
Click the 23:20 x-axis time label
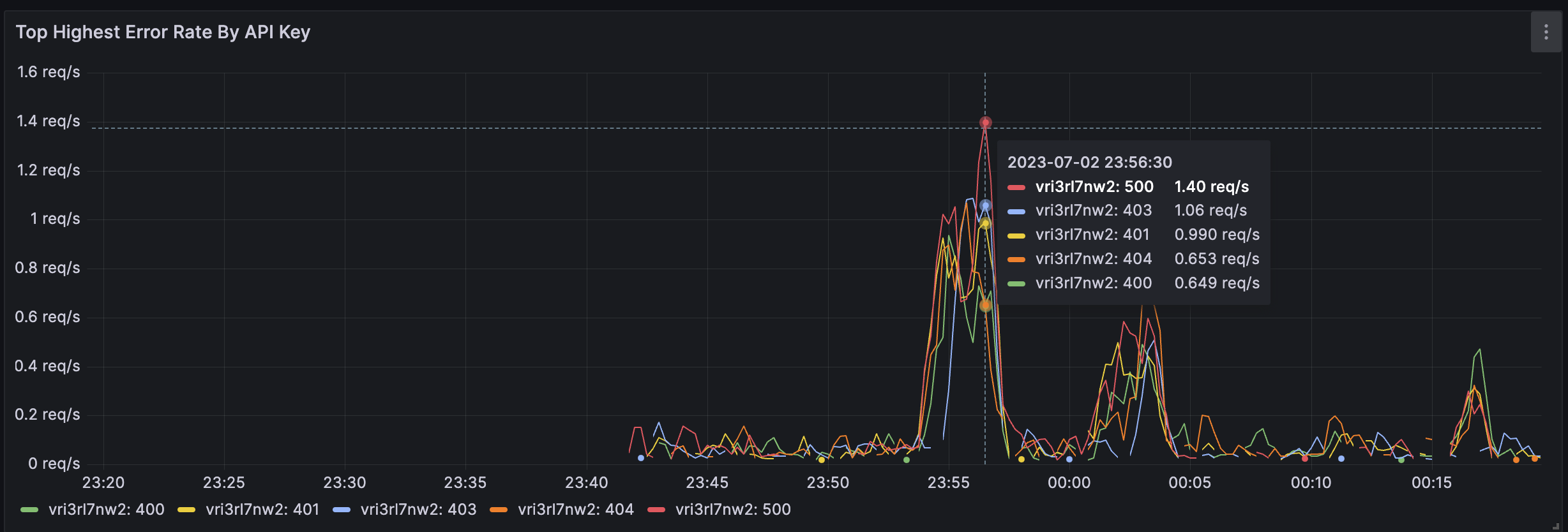tap(103, 483)
